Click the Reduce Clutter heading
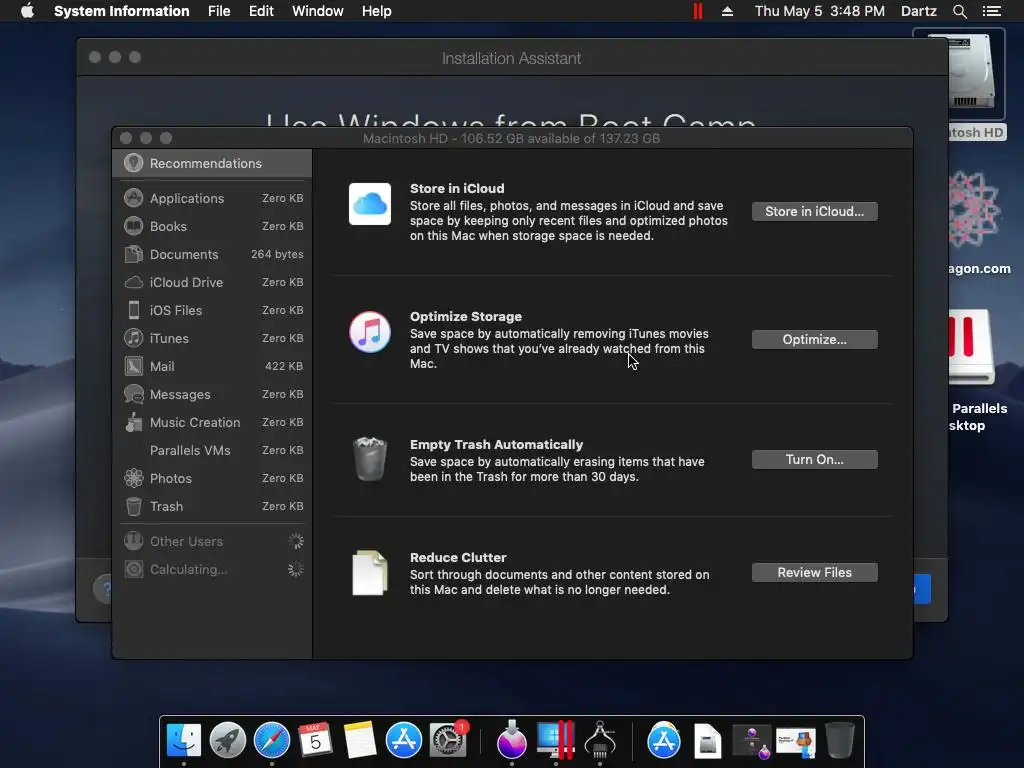The height and width of the screenshot is (768, 1024). tap(458, 557)
